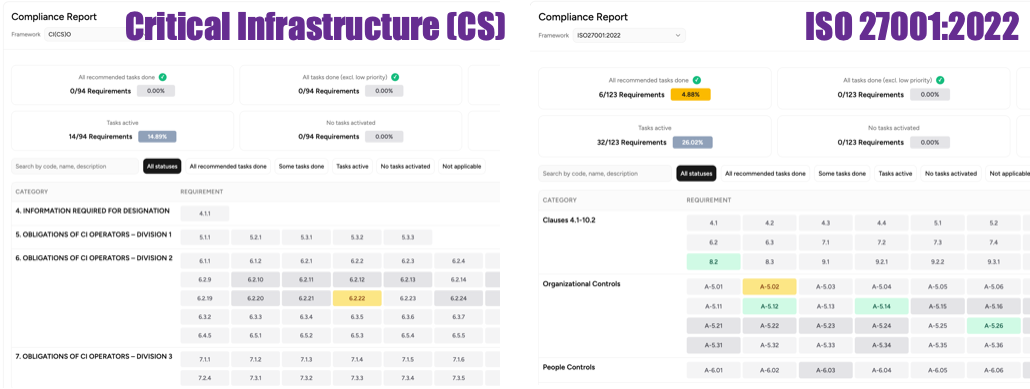The image size is (1030, 389).
Task: Open clause 9.2.1 in ISO 27001 report
Action: pyautogui.click(x=882, y=262)
